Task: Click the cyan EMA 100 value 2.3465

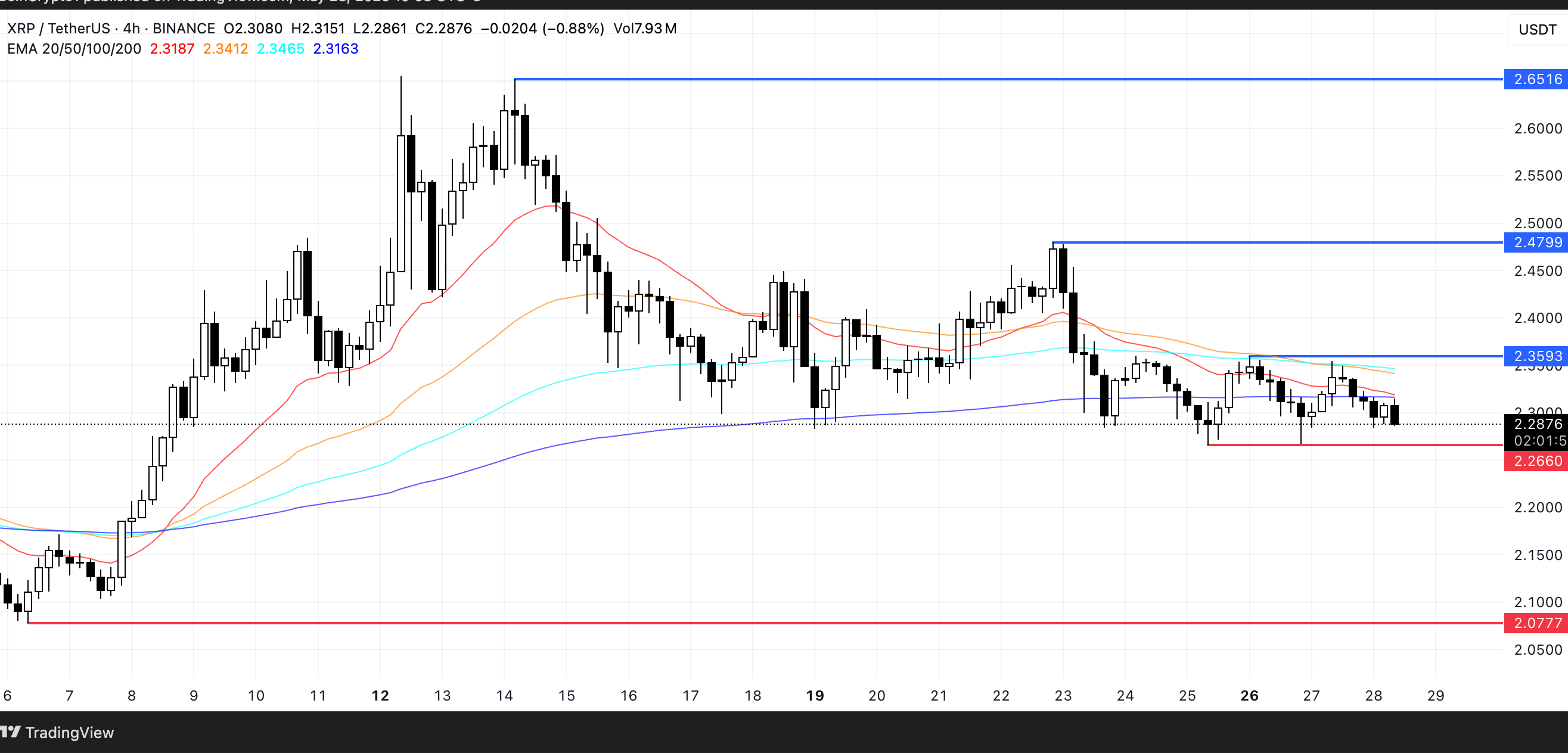Action: click(281, 49)
